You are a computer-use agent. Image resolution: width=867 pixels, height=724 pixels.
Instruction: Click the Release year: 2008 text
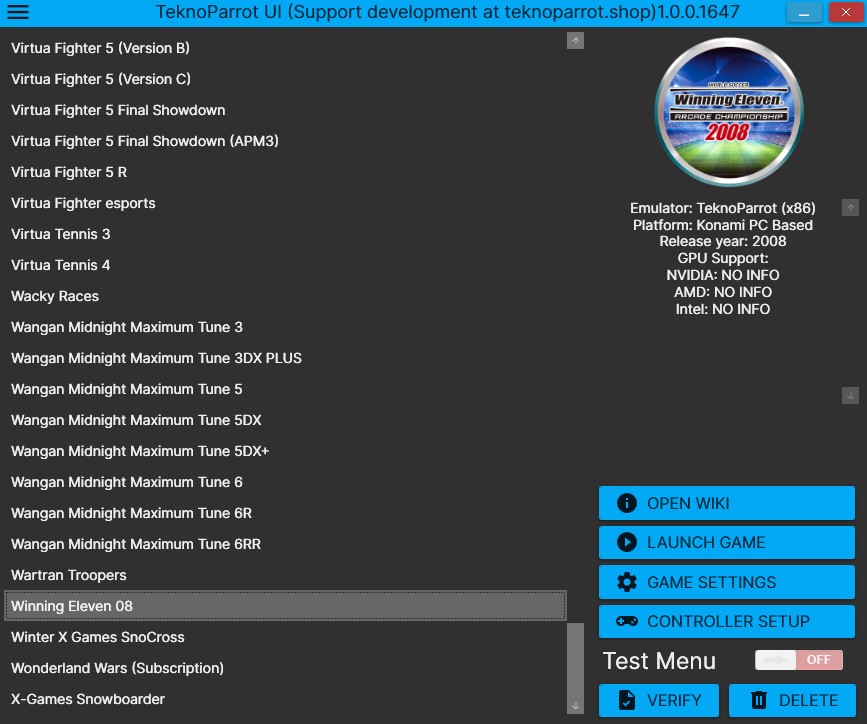pyautogui.click(x=723, y=241)
